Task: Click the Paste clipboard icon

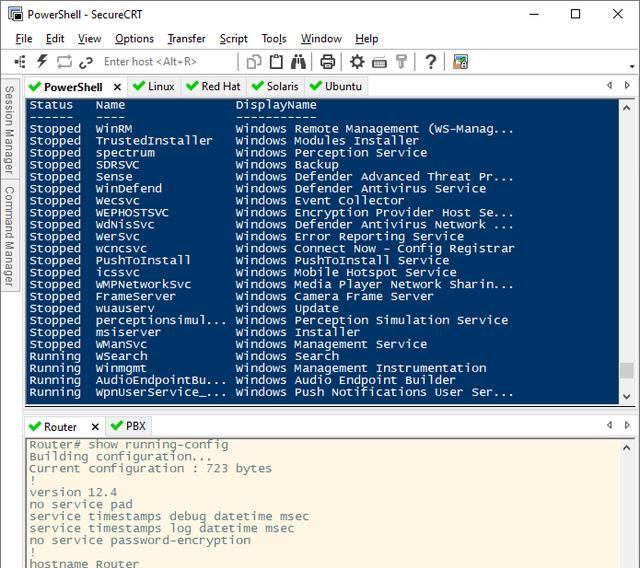Action: point(276,62)
